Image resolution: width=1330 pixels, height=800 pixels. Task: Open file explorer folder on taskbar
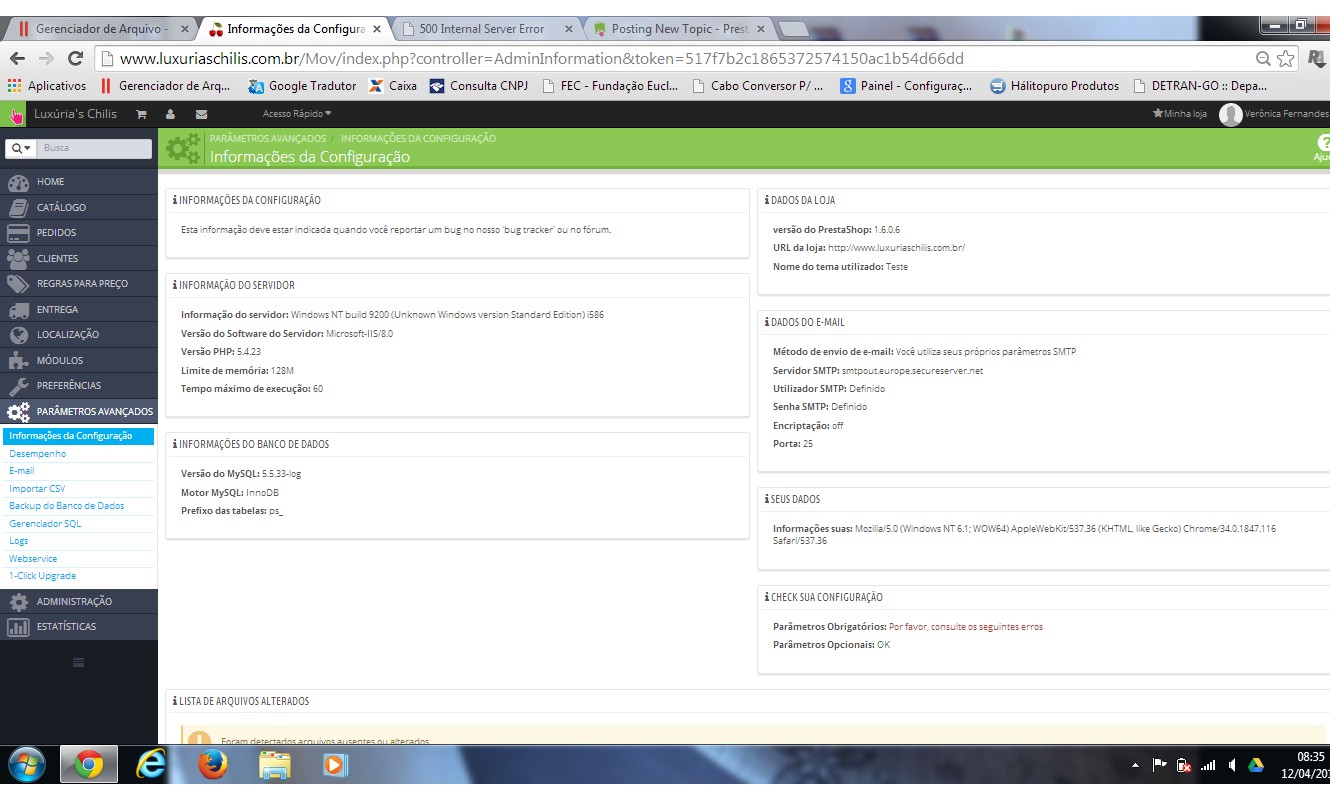(274, 766)
